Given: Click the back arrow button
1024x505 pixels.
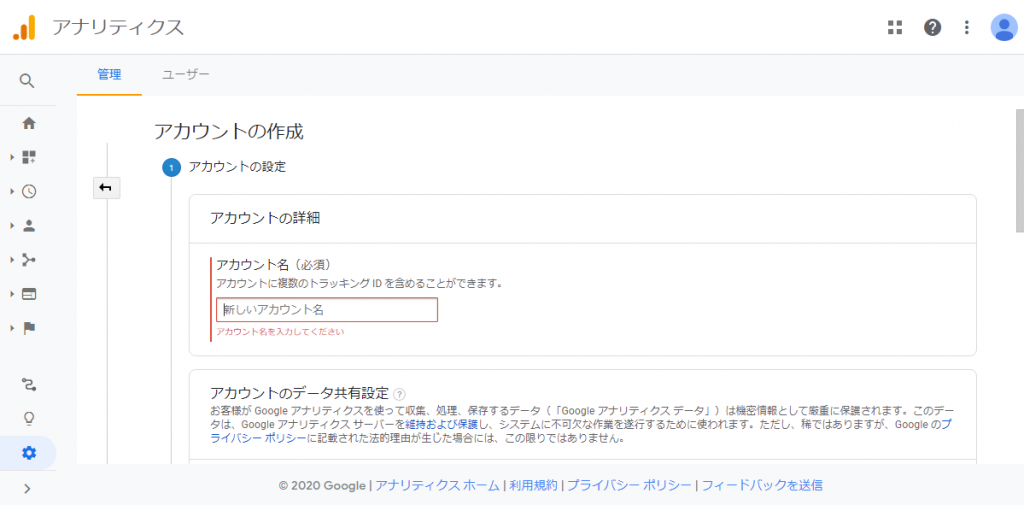Looking at the screenshot, I should (106, 188).
